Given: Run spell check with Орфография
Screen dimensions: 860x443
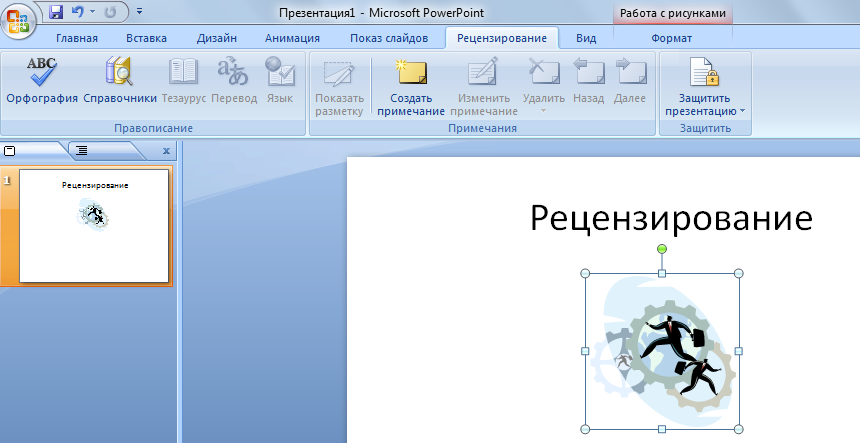Looking at the screenshot, I should 42,81.
